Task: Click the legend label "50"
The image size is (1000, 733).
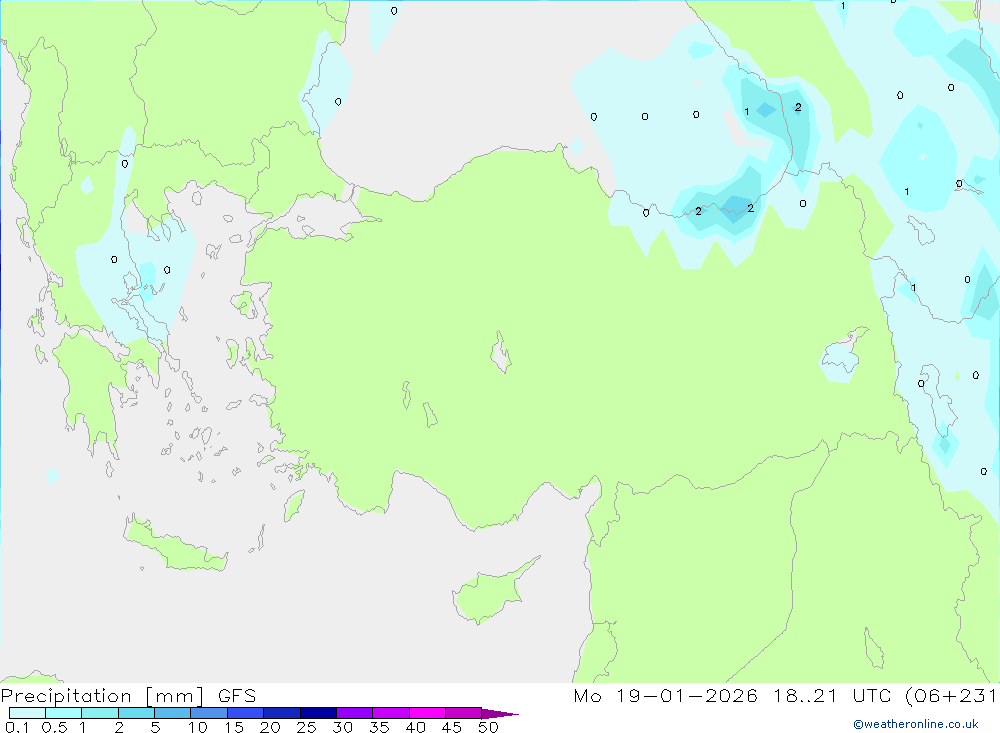Action: (x=489, y=727)
